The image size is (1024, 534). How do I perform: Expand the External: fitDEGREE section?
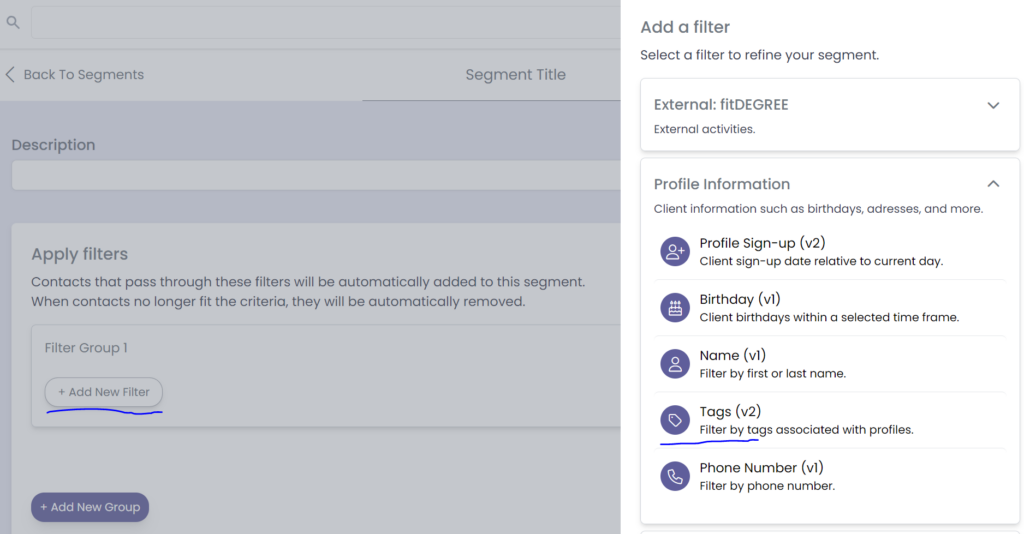click(993, 105)
